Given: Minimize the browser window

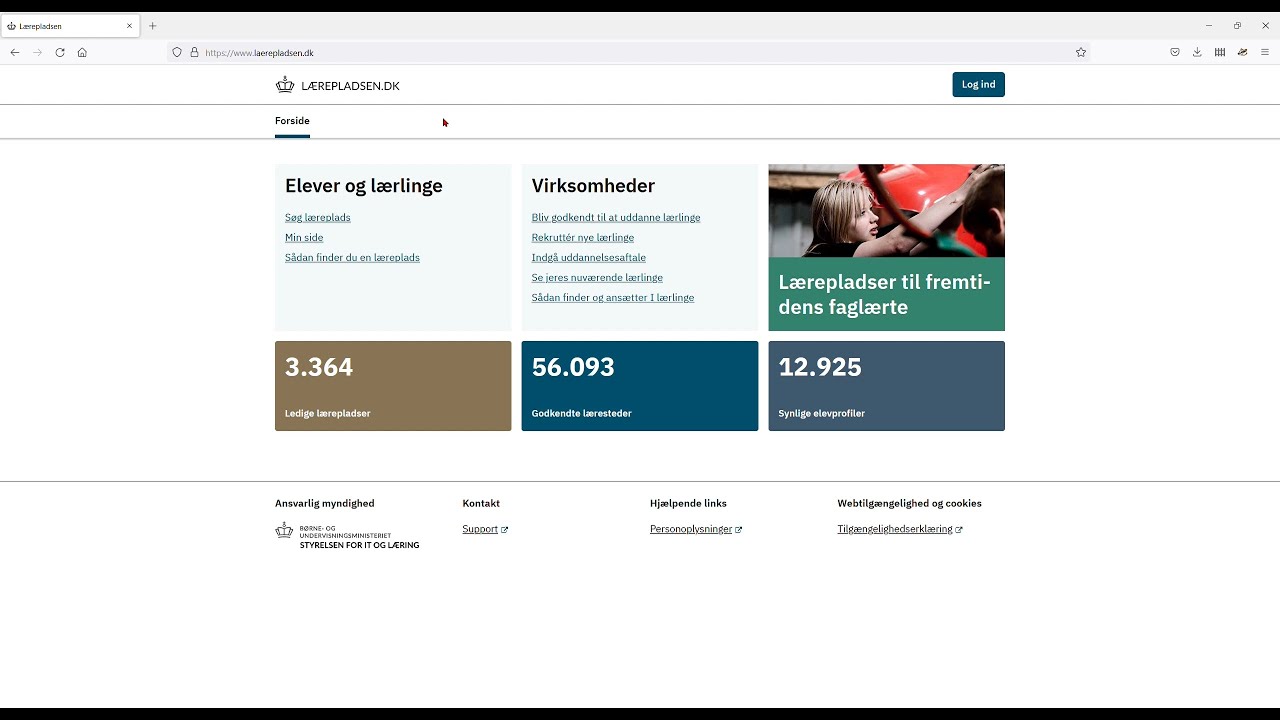Looking at the screenshot, I should pyautogui.click(x=1209, y=26).
